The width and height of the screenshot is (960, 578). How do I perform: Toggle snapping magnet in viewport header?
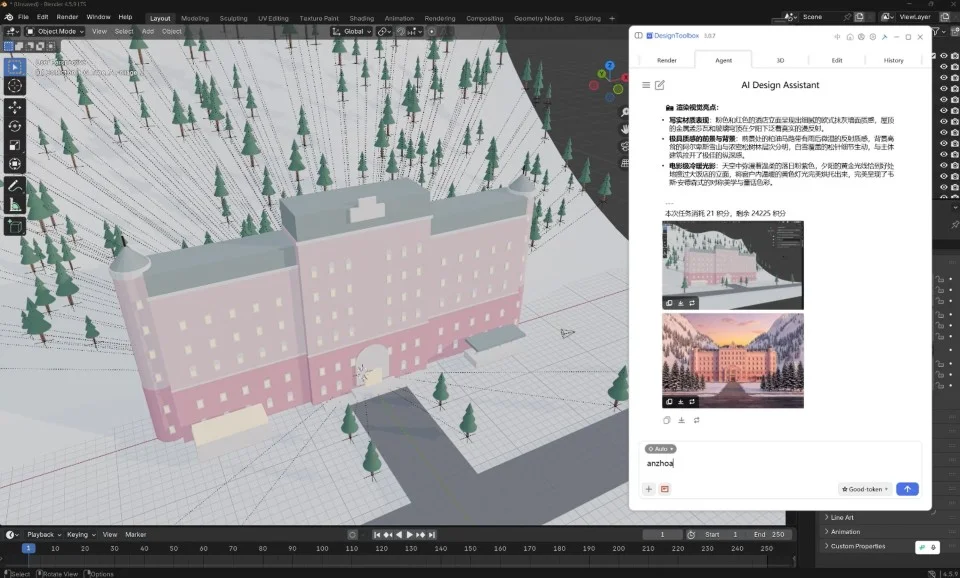[401, 31]
